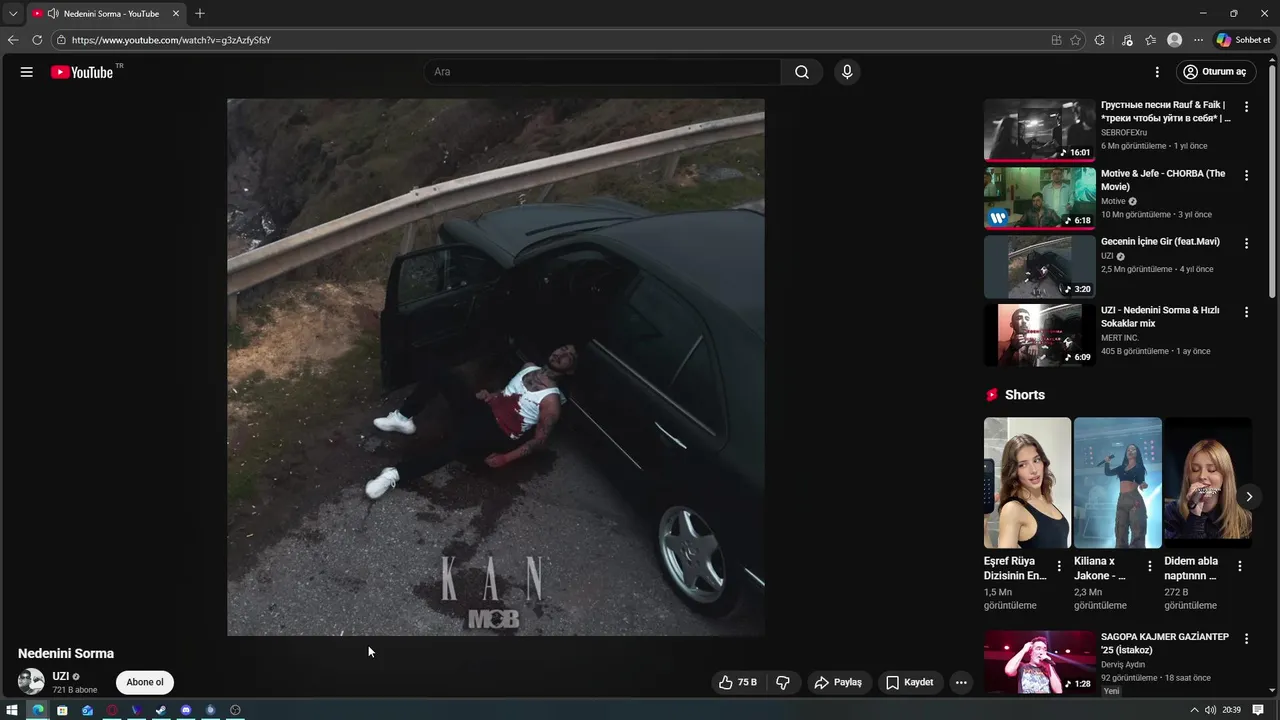Save video with the Kaydet button
Viewport: 1280px width, 720px height.
pyautogui.click(x=910, y=682)
